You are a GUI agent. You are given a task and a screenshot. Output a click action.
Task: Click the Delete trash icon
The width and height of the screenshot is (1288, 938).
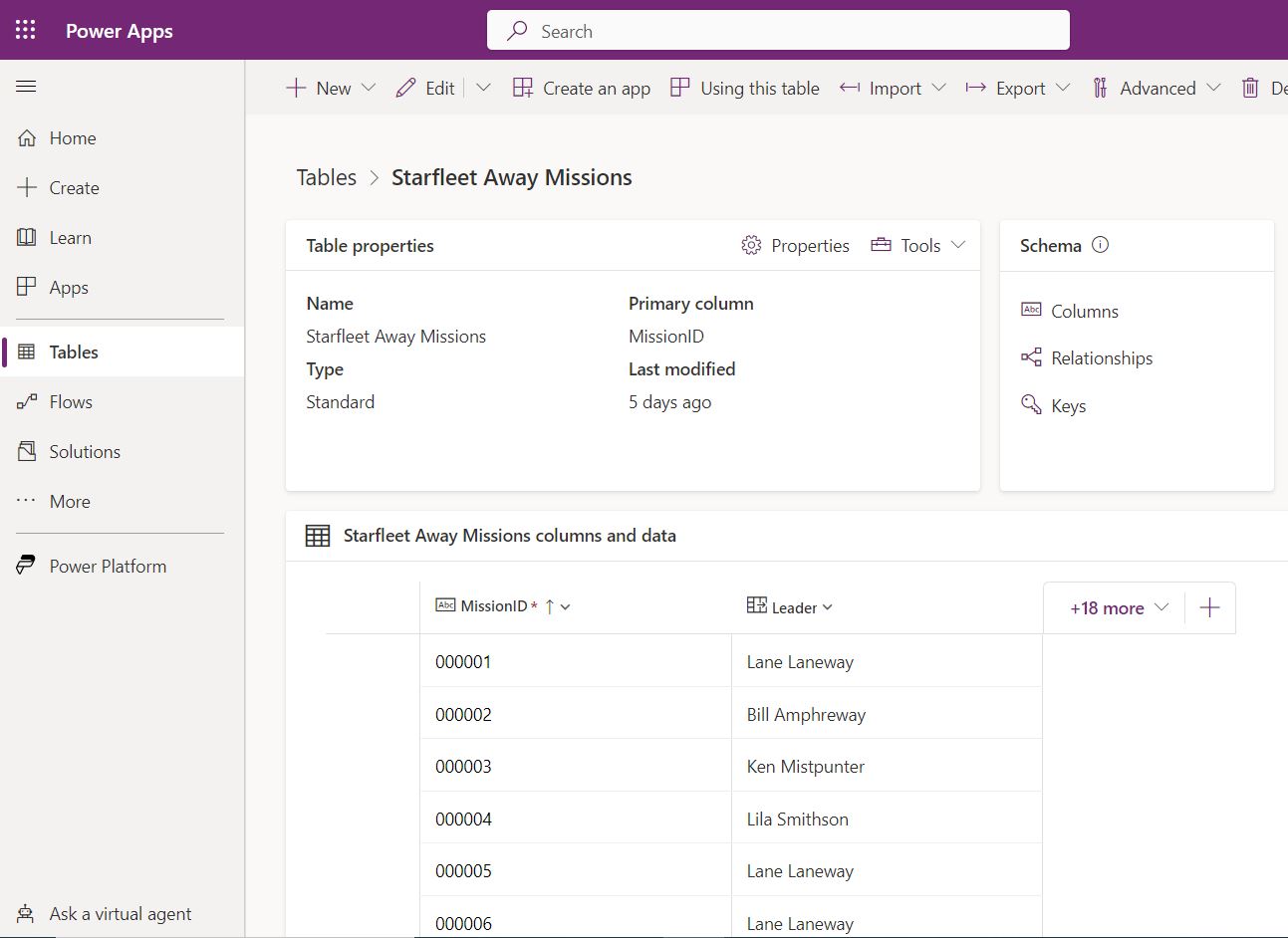pyautogui.click(x=1250, y=88)
